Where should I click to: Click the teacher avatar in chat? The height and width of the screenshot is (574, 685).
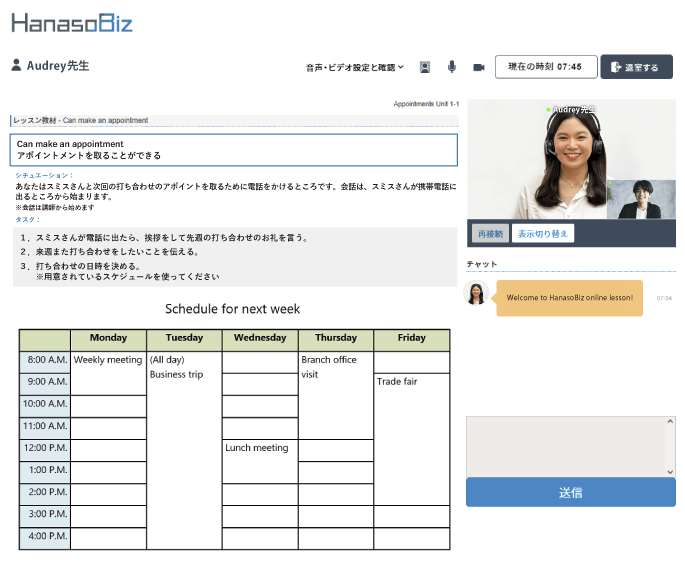click(x=476, y=293)
